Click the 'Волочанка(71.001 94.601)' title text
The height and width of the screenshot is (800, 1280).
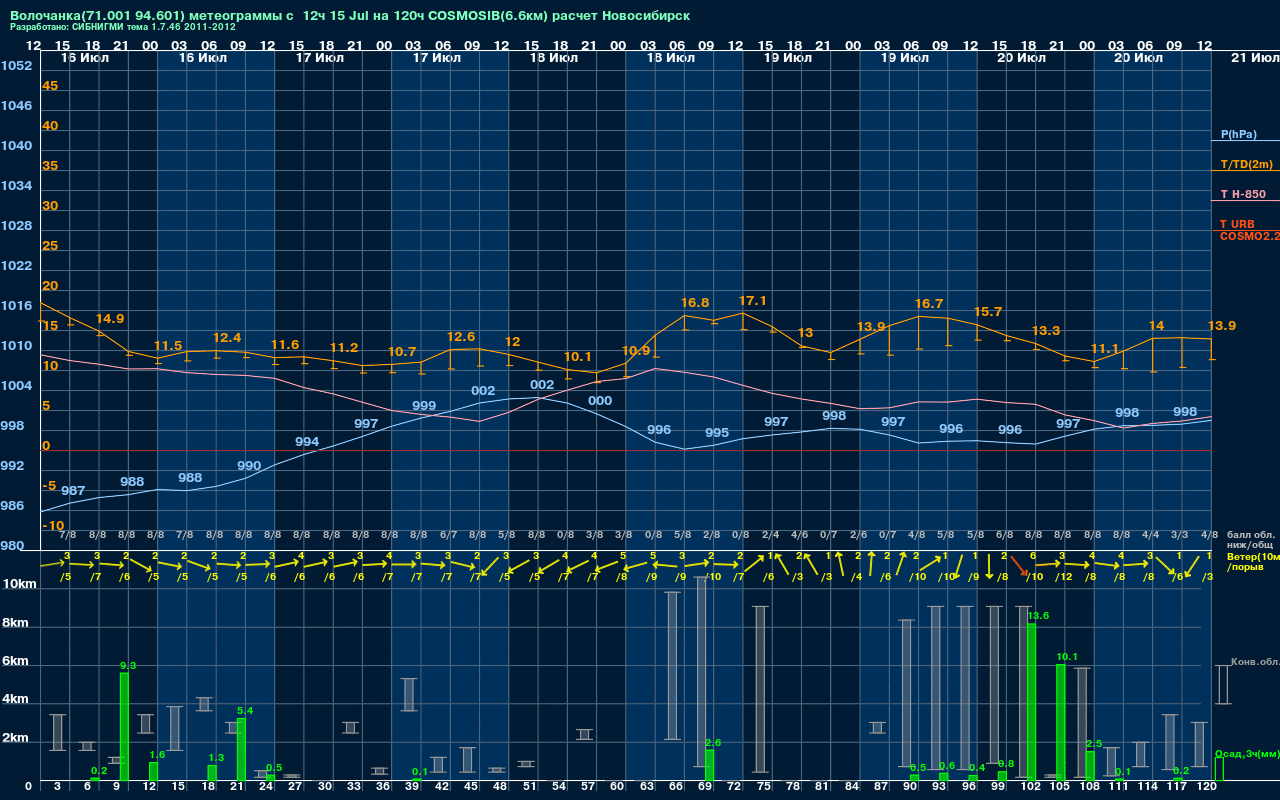tap(99, 16)
